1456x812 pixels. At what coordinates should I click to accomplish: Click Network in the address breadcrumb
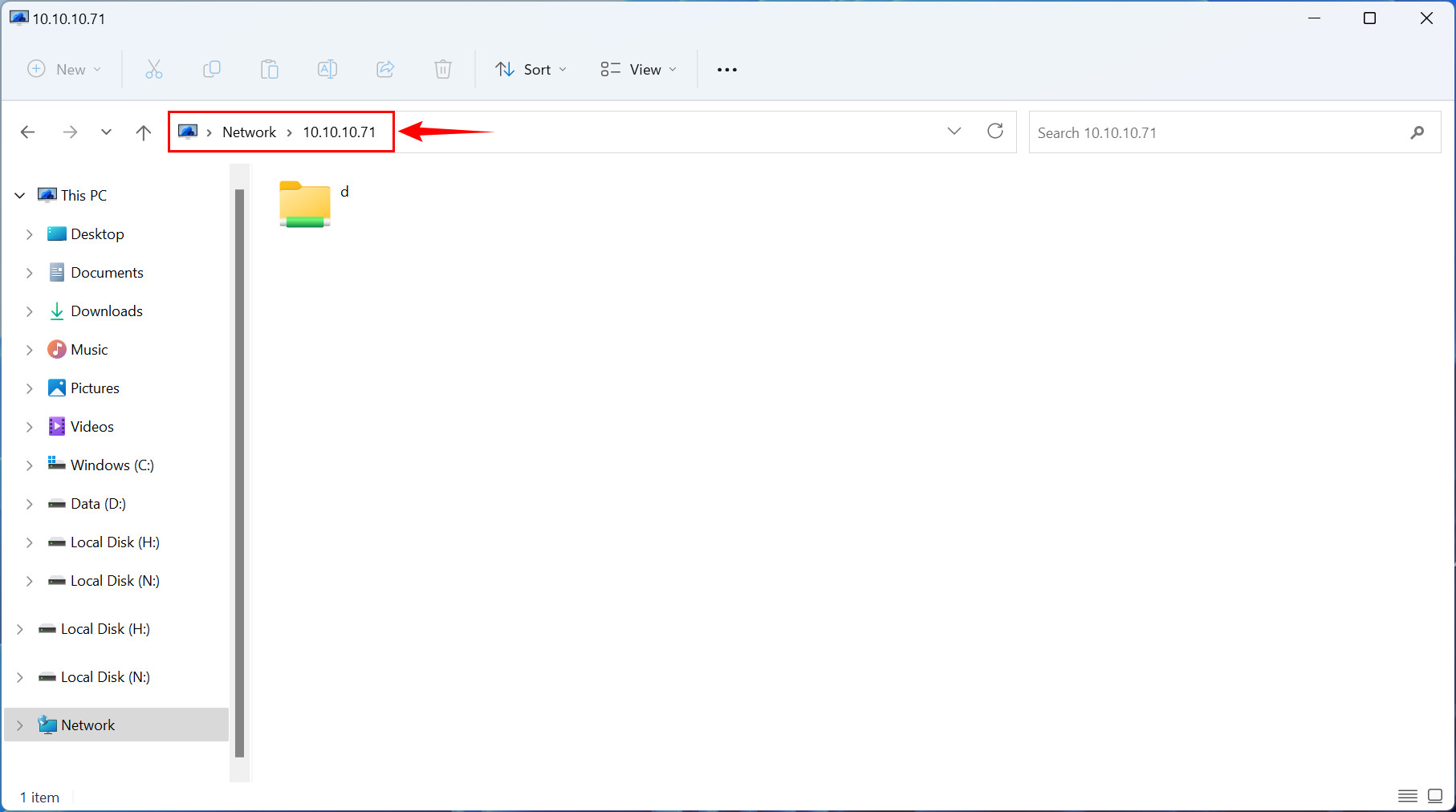[x=249, y=132]
